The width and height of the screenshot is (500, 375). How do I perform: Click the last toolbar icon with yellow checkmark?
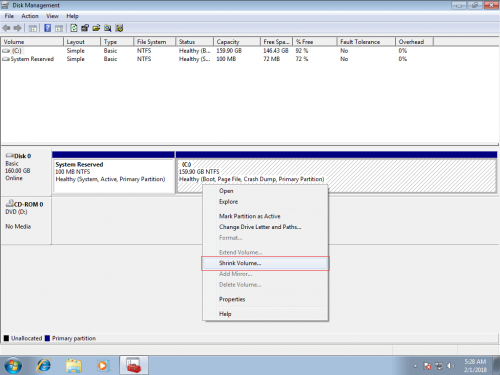(119, 28)
